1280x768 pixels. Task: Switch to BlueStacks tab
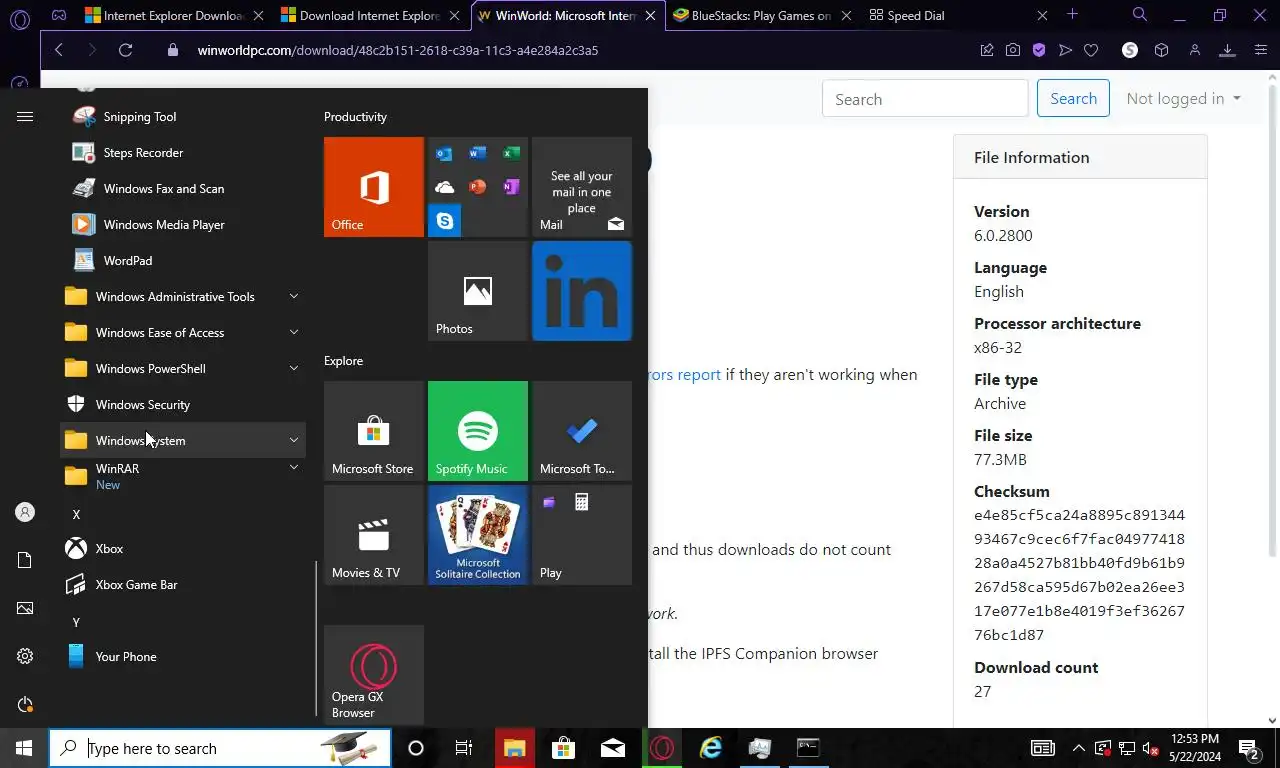[761, 15]
